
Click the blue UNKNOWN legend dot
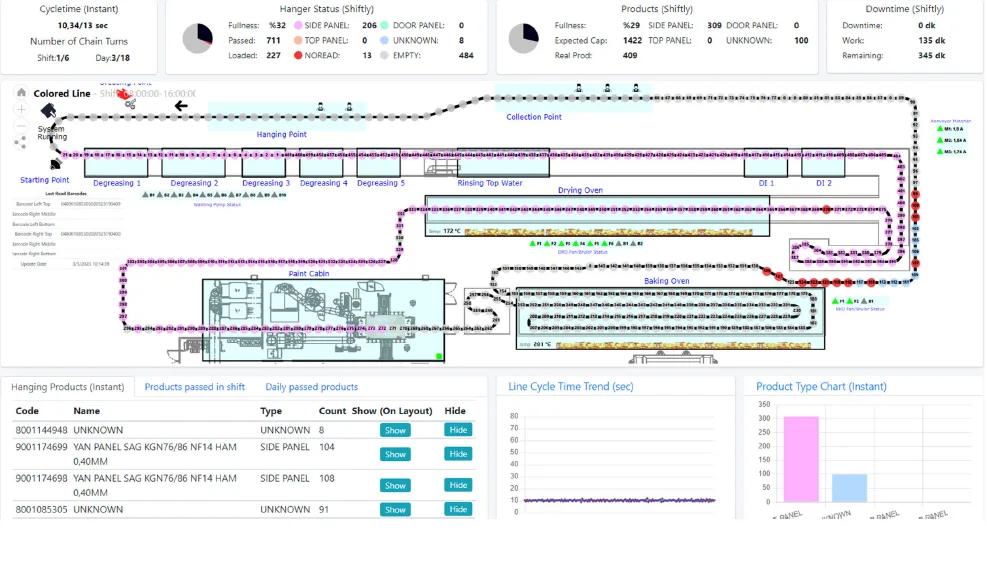pyautogui.click(x=385, y=40)
